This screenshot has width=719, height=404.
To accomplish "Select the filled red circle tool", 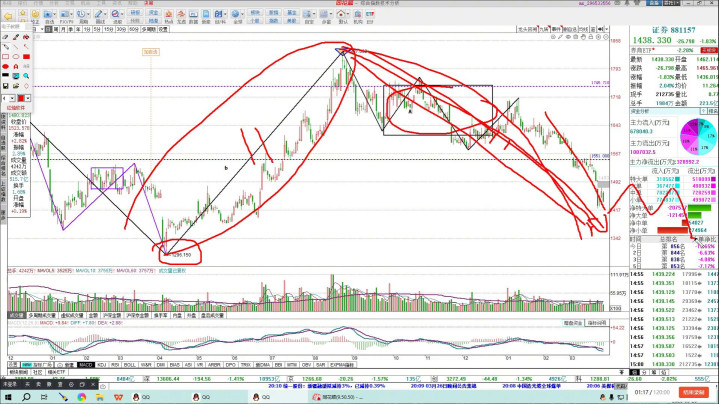I will 5,66.
